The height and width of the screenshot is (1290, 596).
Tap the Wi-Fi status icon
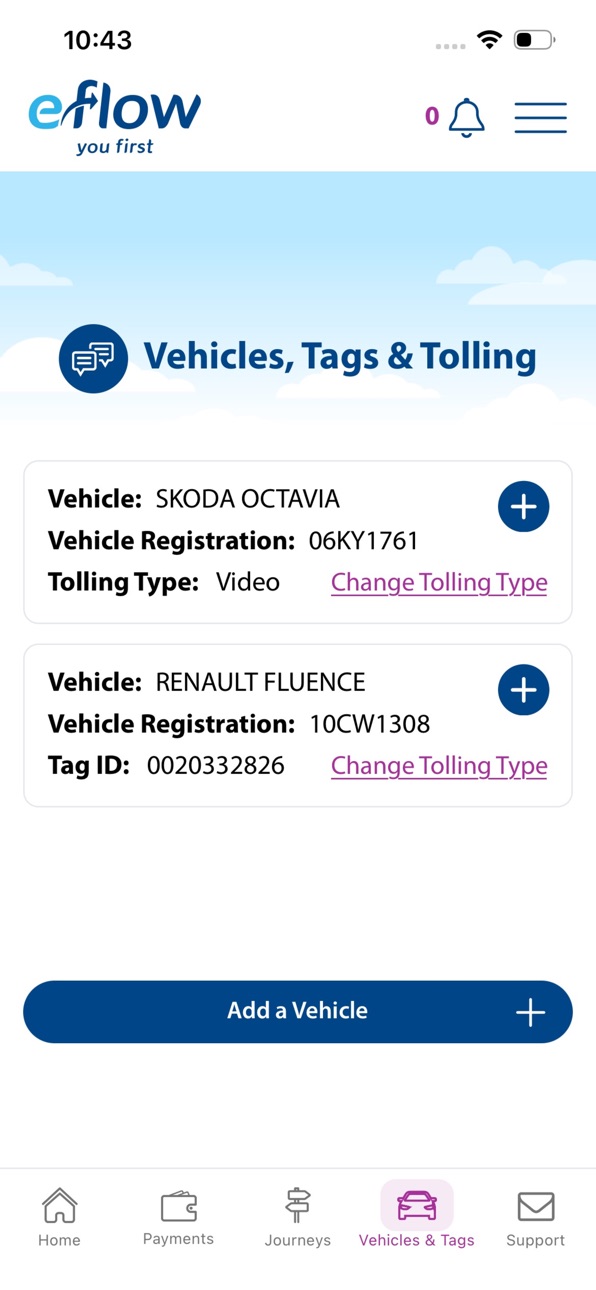(x=489, y=40)
